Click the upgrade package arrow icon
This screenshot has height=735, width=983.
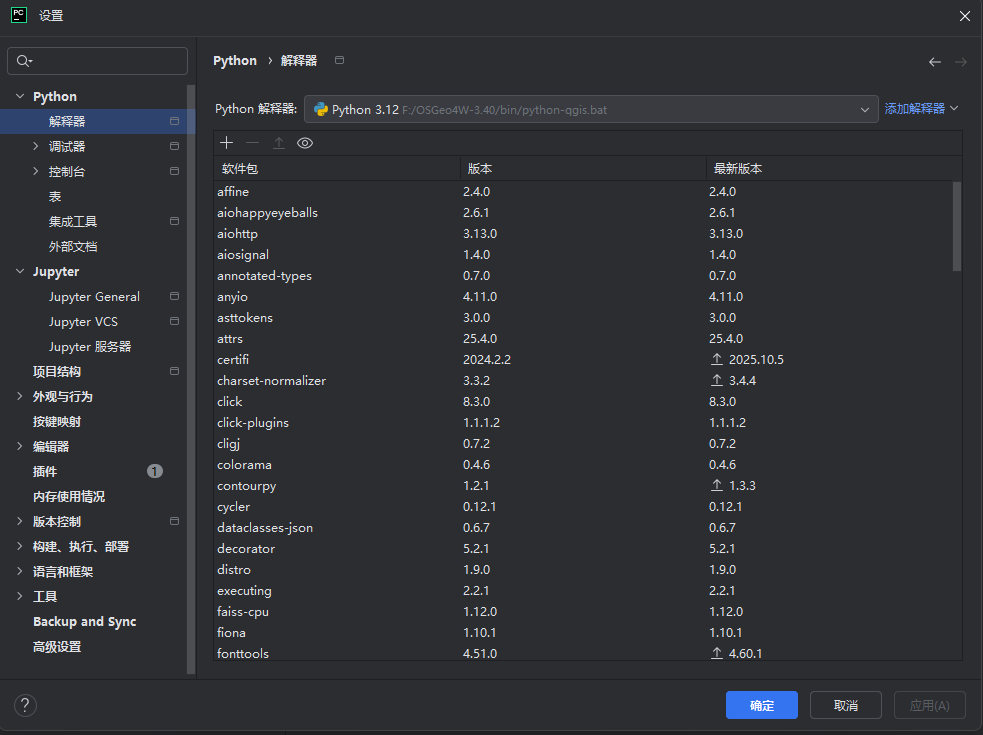point(279,143)
